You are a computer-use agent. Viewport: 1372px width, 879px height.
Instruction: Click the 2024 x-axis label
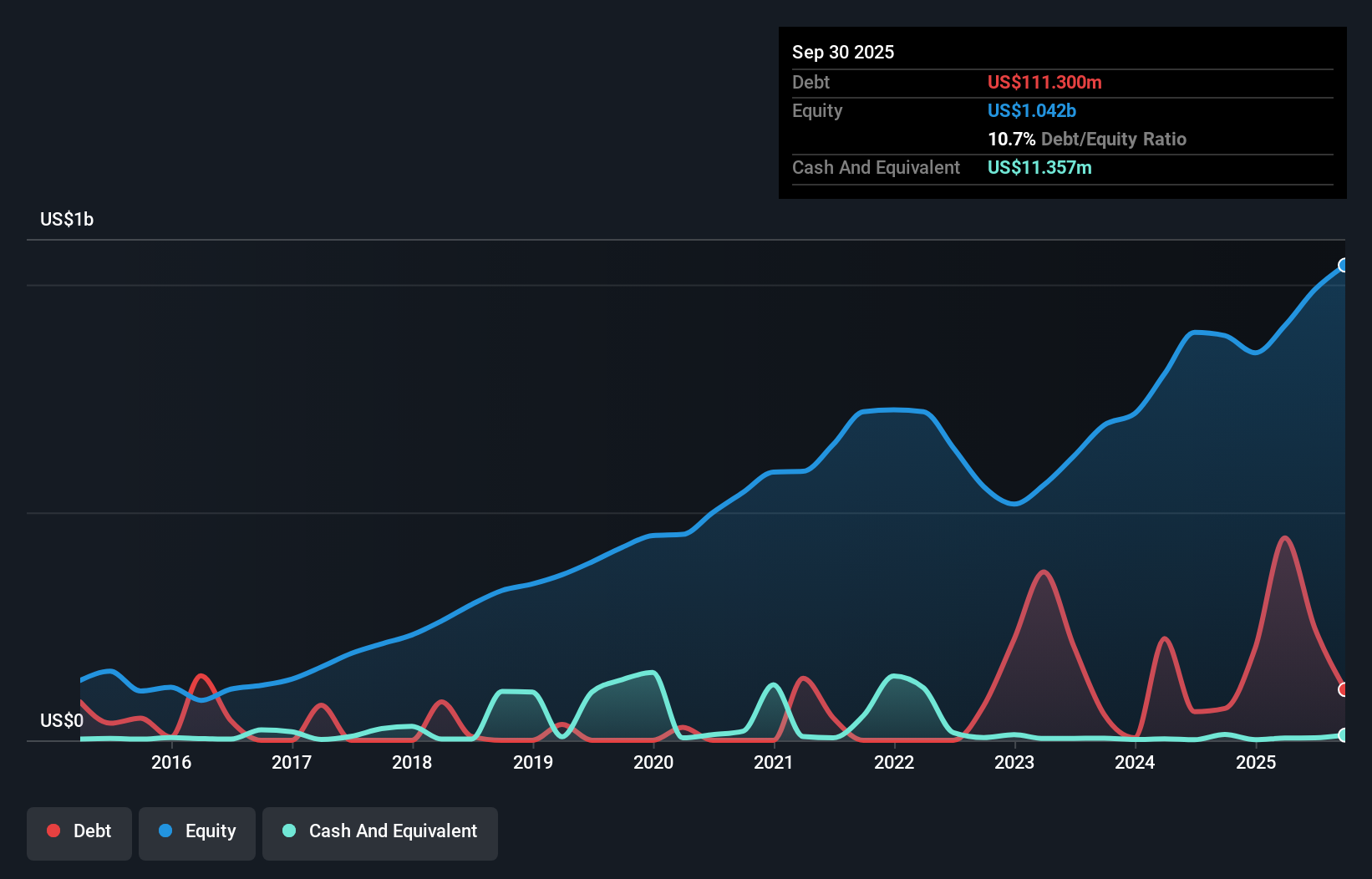click(1135, 762)
